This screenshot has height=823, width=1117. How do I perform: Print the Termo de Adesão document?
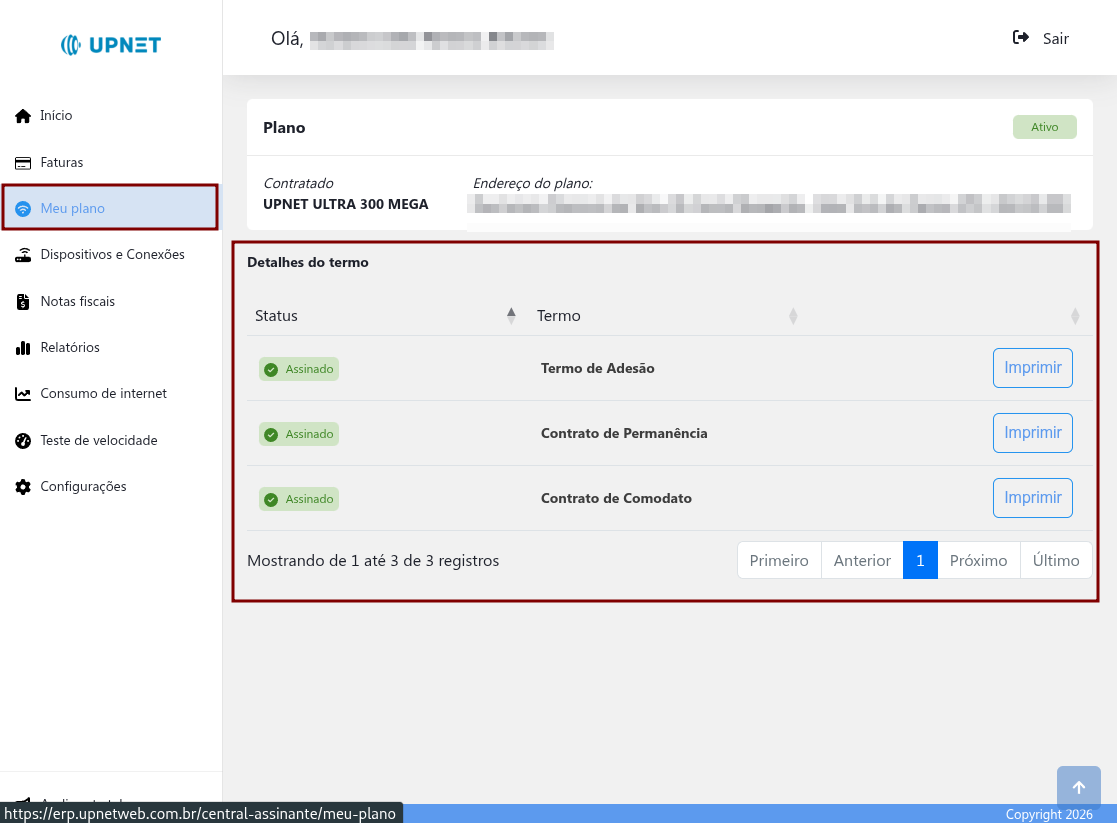[1032, 367]
